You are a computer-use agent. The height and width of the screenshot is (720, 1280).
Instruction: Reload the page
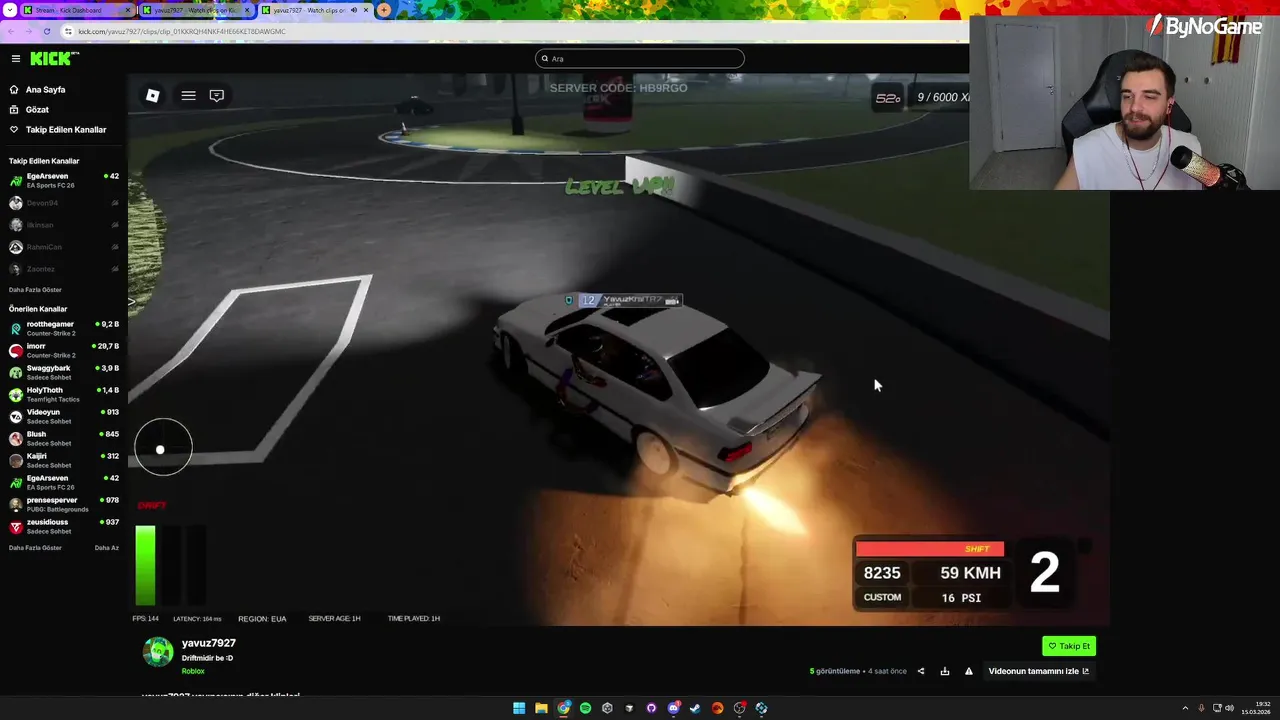pyautogui.click(x=47, y=31)
